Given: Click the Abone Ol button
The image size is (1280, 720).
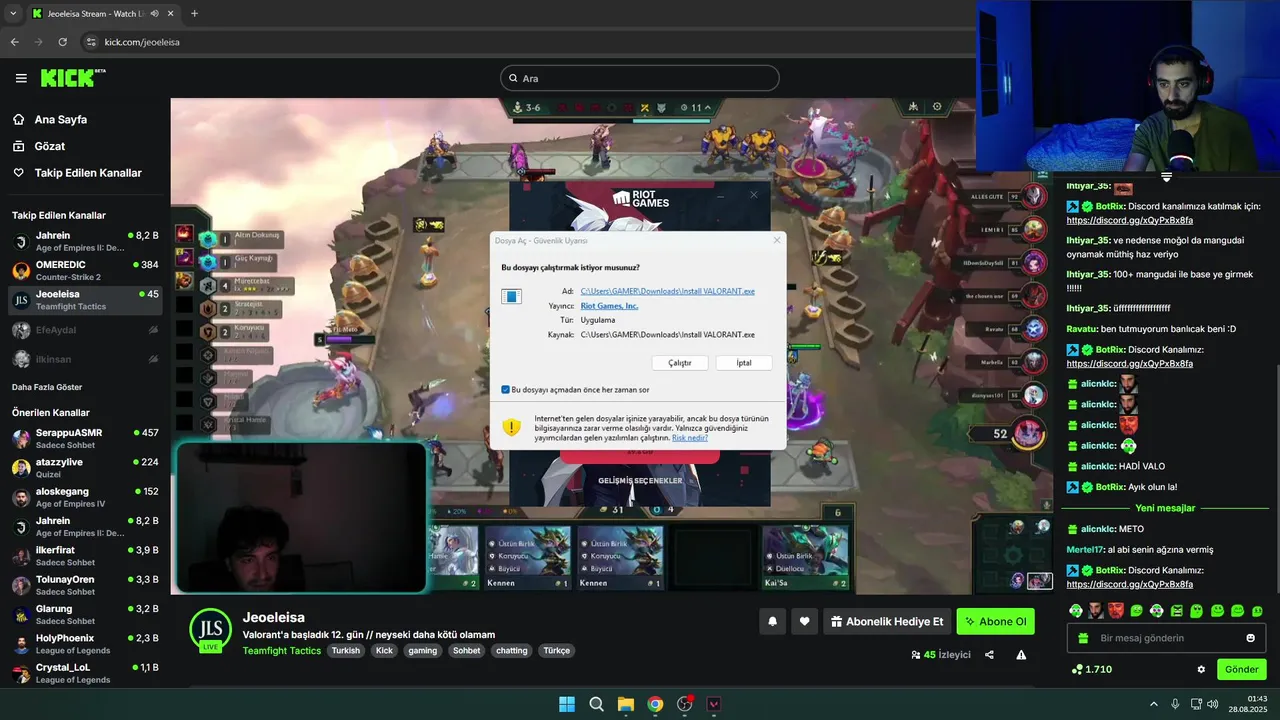Looking at the screenshot, I should (995, 622).
